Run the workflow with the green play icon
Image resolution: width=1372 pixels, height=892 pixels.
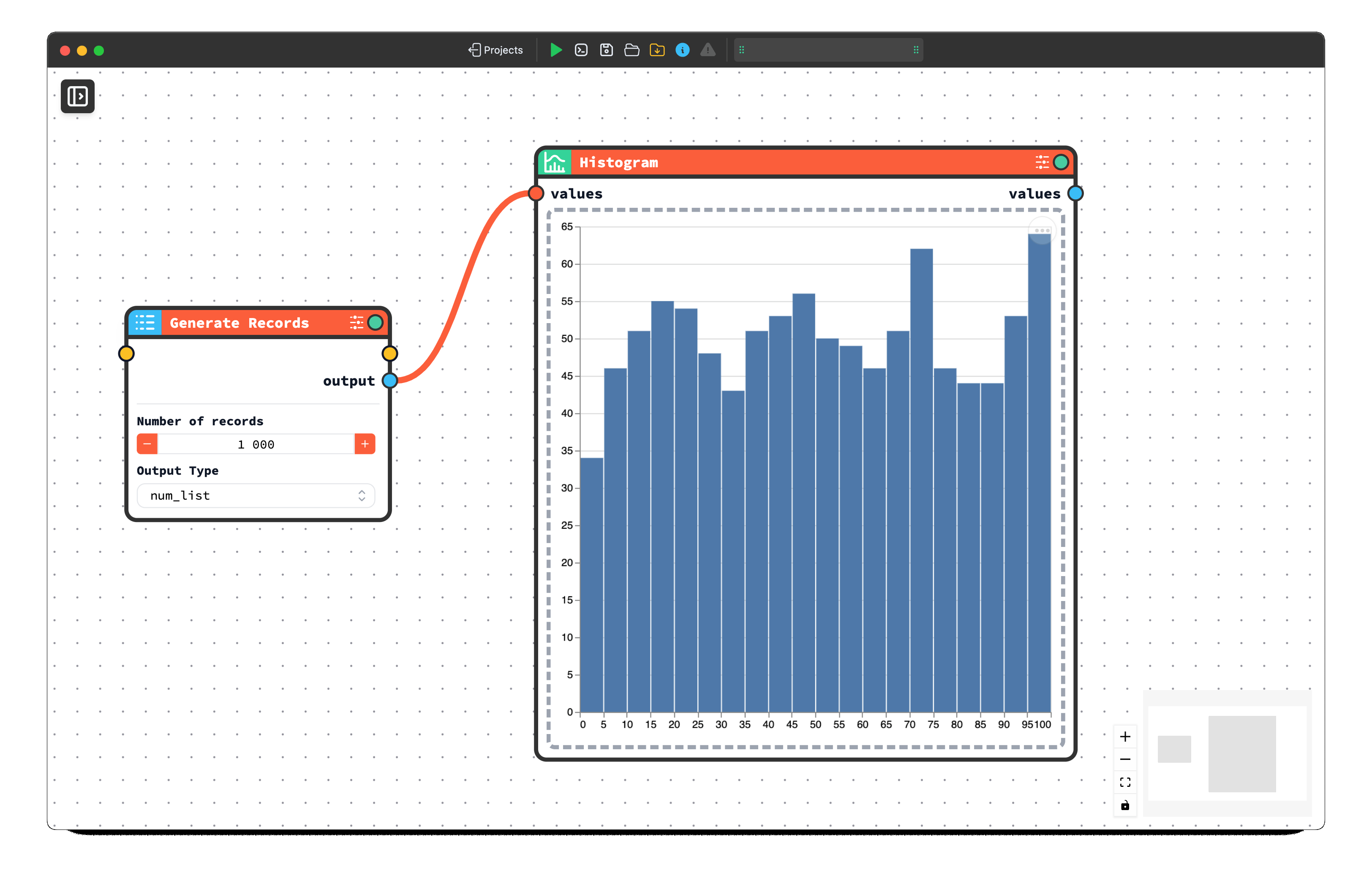555,50
